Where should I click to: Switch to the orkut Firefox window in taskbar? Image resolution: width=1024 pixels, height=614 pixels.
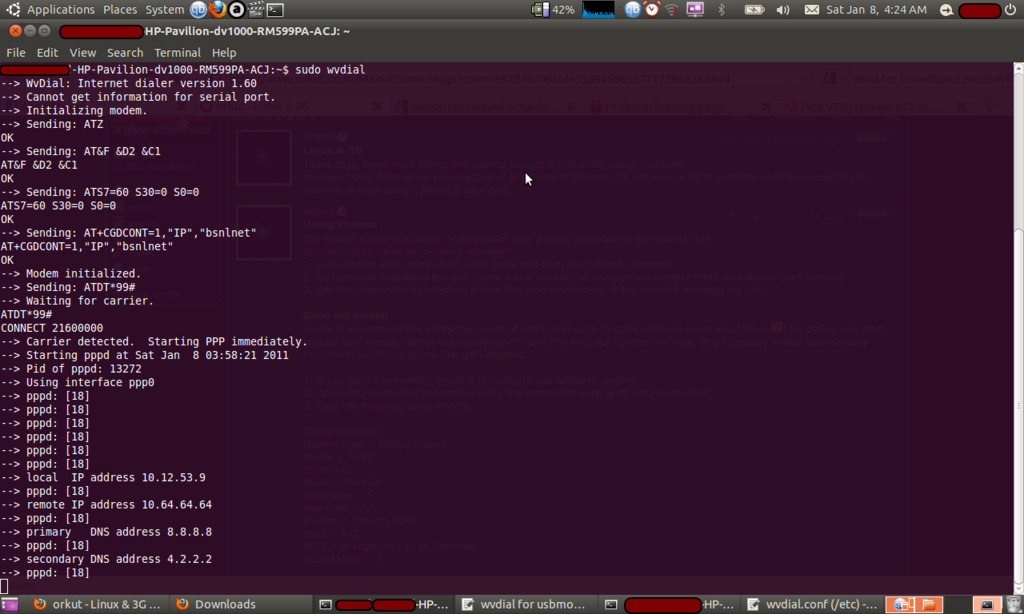point(95,604)
